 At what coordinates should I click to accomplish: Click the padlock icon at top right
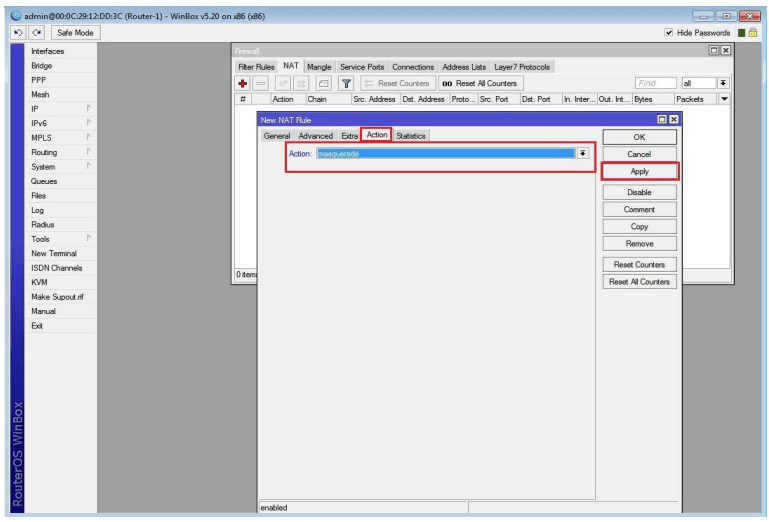point(756,33)
